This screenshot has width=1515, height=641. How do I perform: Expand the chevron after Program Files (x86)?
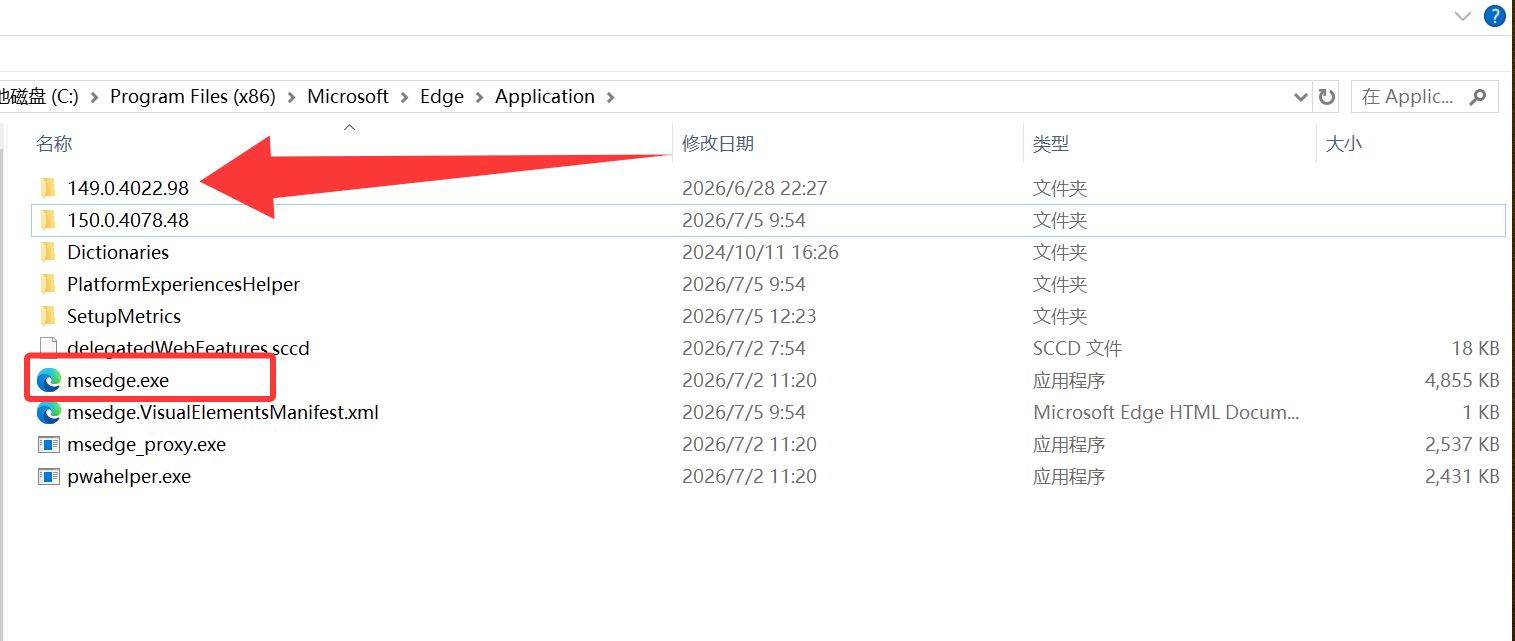292,97
